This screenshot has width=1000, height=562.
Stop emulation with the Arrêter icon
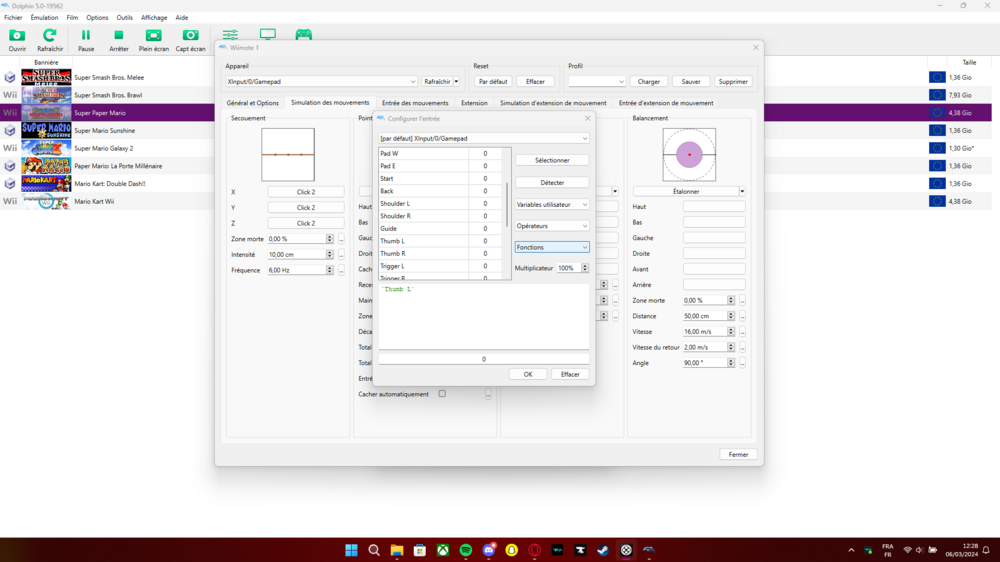click(x=119, y=36)
